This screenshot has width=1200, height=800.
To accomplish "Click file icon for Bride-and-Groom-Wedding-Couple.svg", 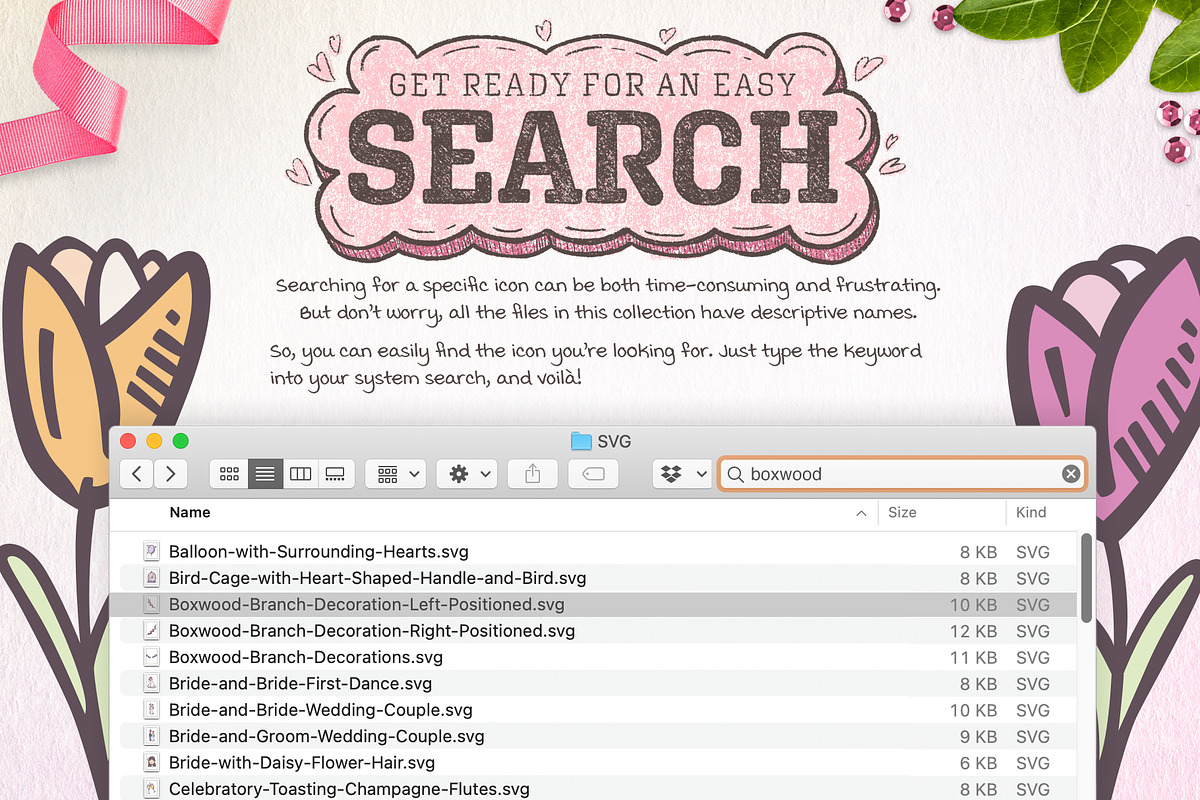I will point(151,736).
